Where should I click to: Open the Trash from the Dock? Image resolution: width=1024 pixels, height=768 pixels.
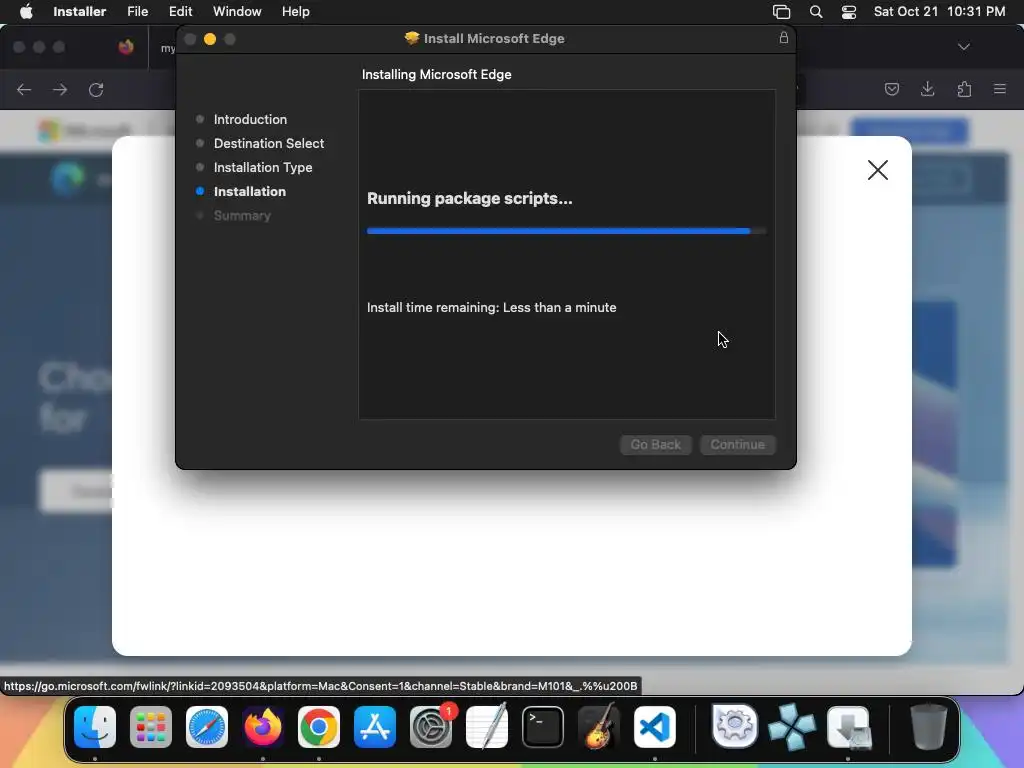[x=929, y=727]
